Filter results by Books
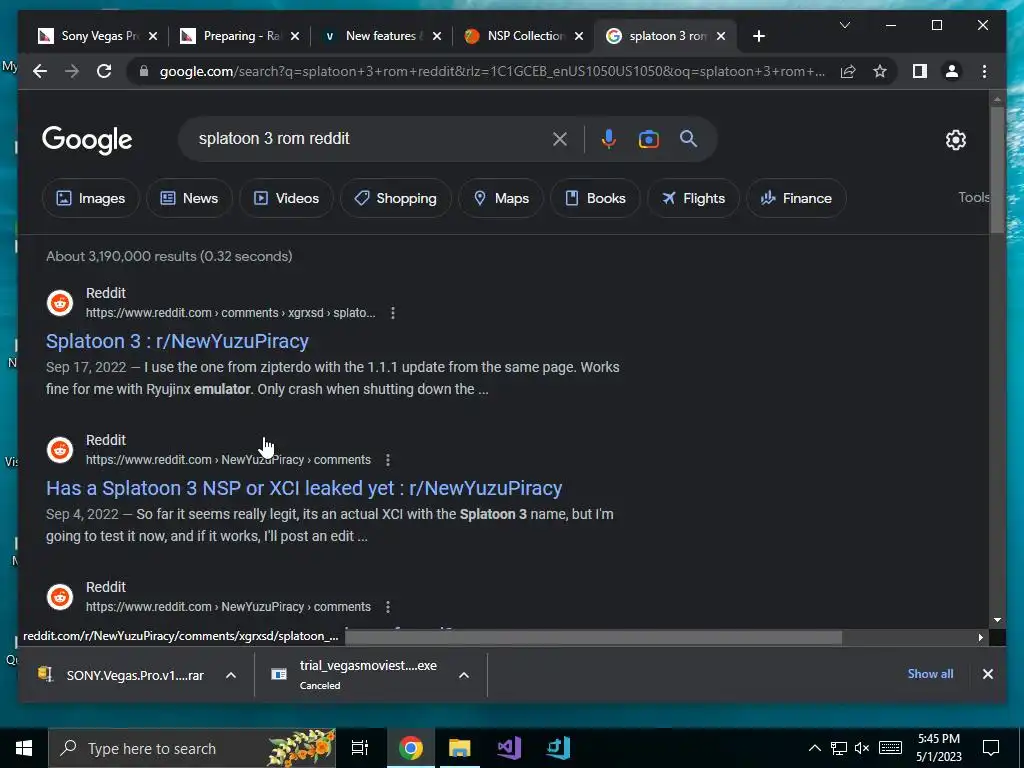The width and height of the screenshot is (1024, 768). pos(595,198)
